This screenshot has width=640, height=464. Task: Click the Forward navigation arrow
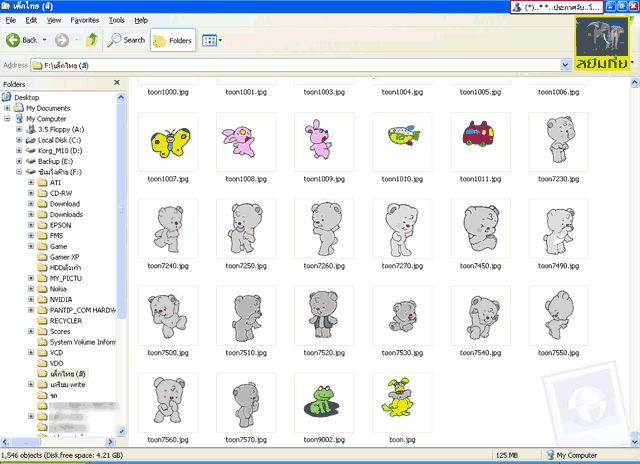click(x=62, y=40)
